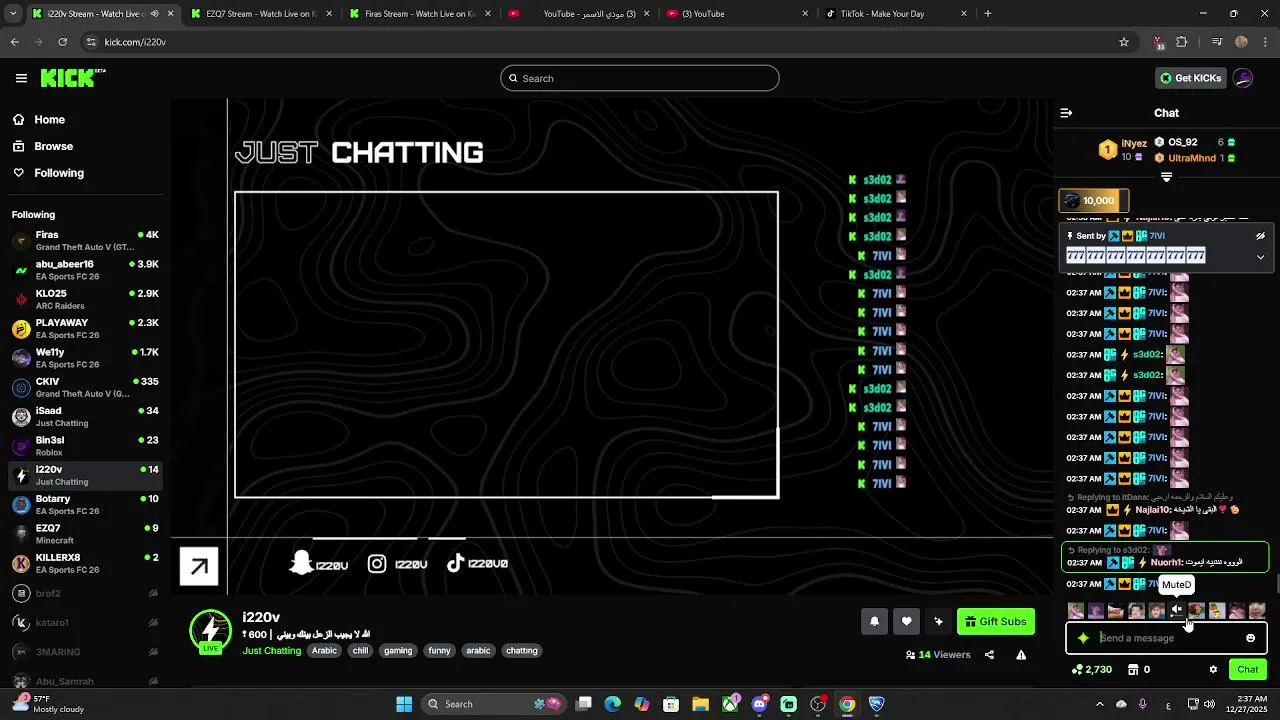Image resolution: width=1280 pixels, height=720 pixels.
Task: Open the chat shop icon
Action: tap(1133, 669)
